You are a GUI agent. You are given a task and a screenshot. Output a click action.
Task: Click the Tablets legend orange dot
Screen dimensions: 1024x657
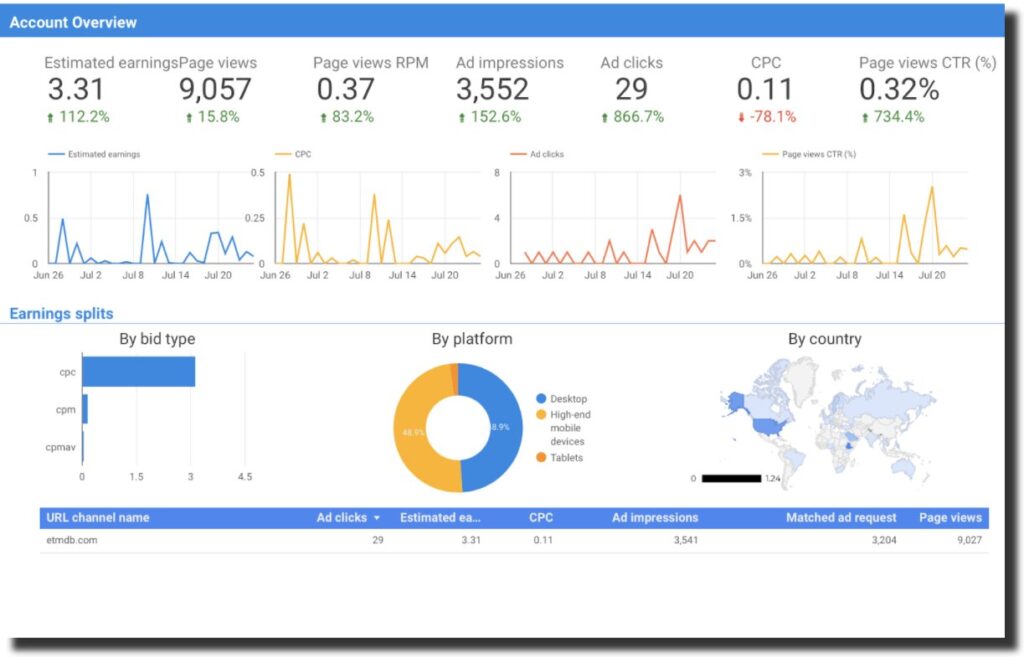(x=541, y=457)
